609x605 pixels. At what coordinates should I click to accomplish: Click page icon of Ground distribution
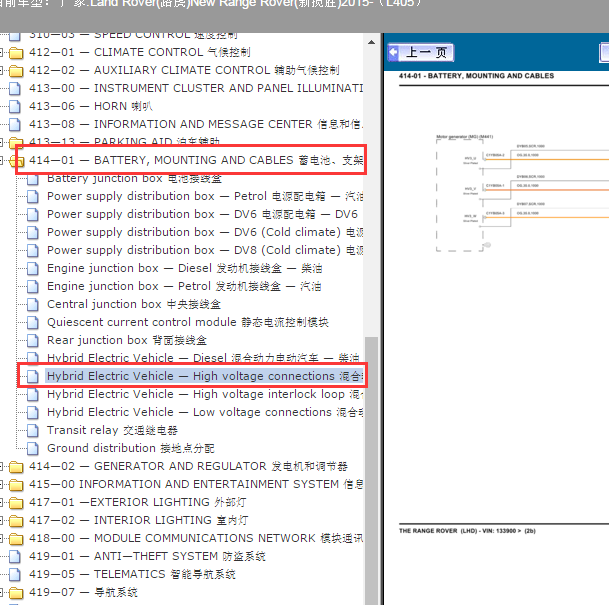click(x=33, y=449)
